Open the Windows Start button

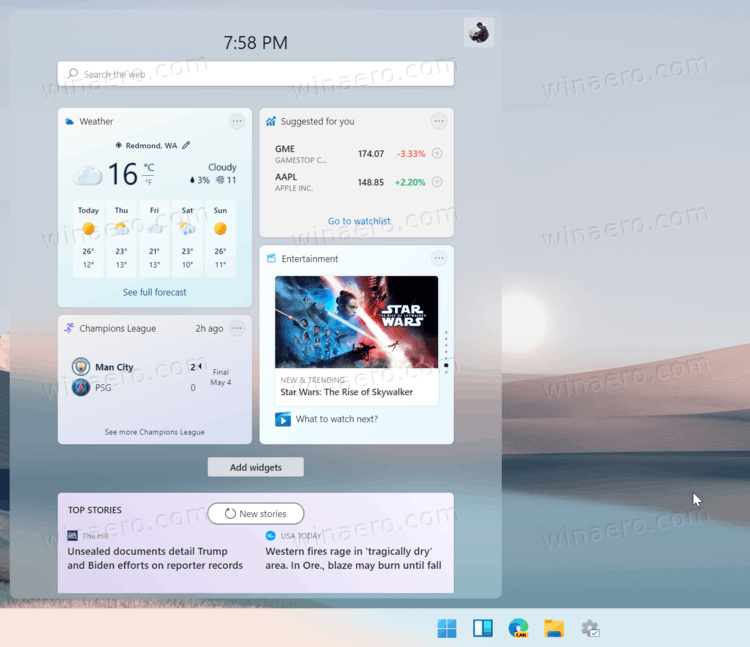(447, 628)
